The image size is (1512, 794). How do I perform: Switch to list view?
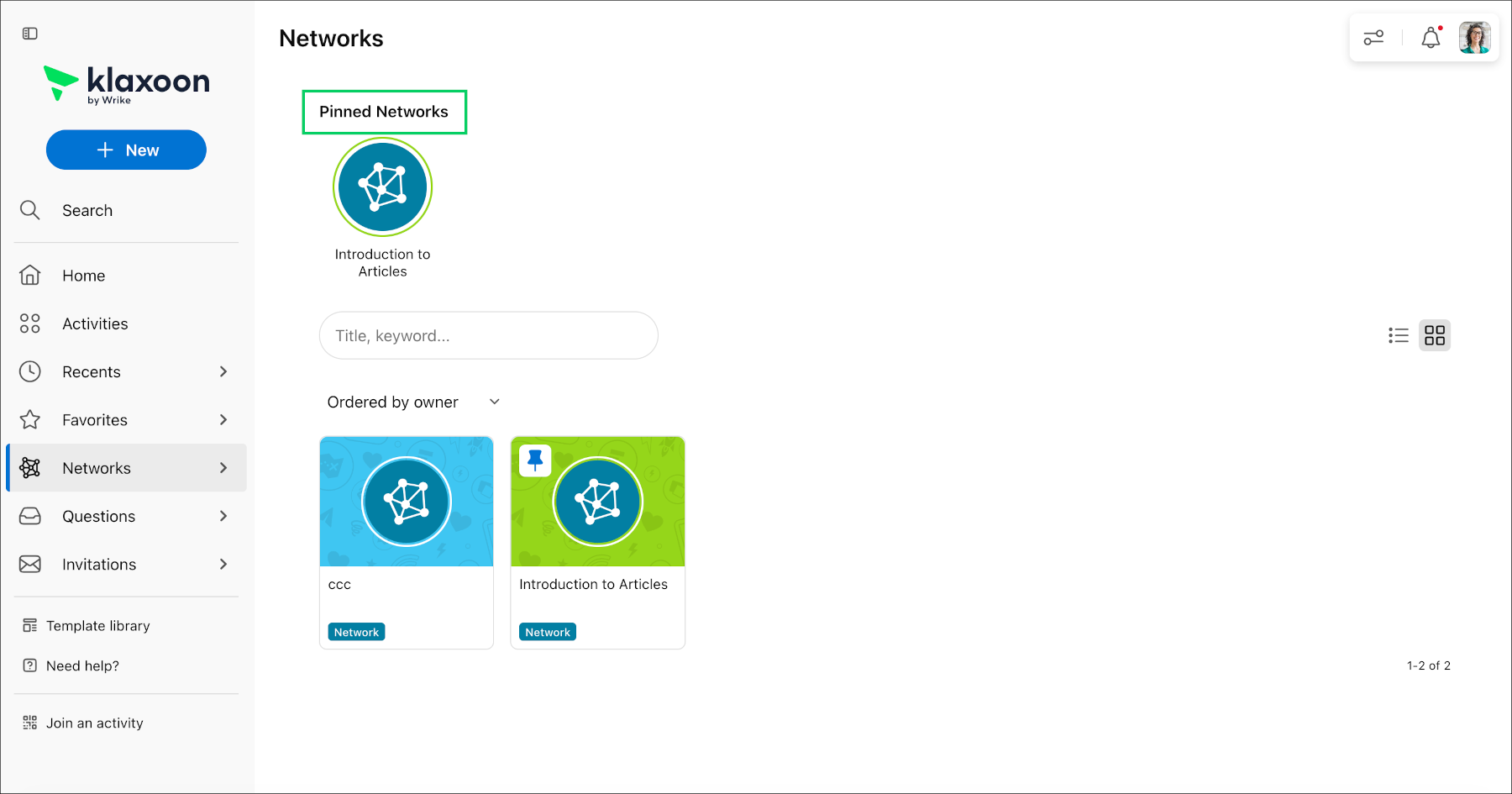pyautogui.click(x=1399, y=335)
